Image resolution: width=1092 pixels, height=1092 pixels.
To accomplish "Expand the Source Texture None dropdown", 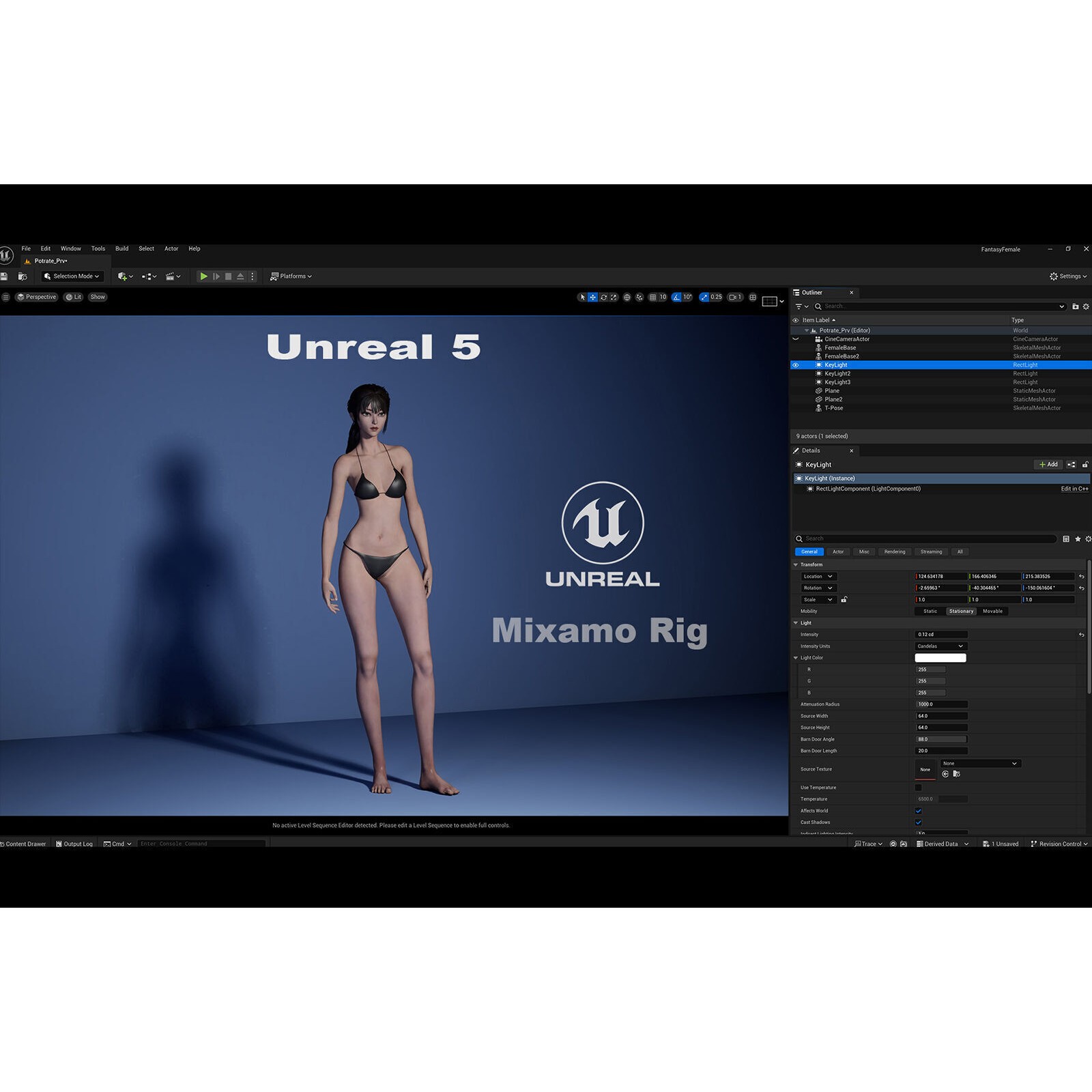I will [x=980, y=763].
